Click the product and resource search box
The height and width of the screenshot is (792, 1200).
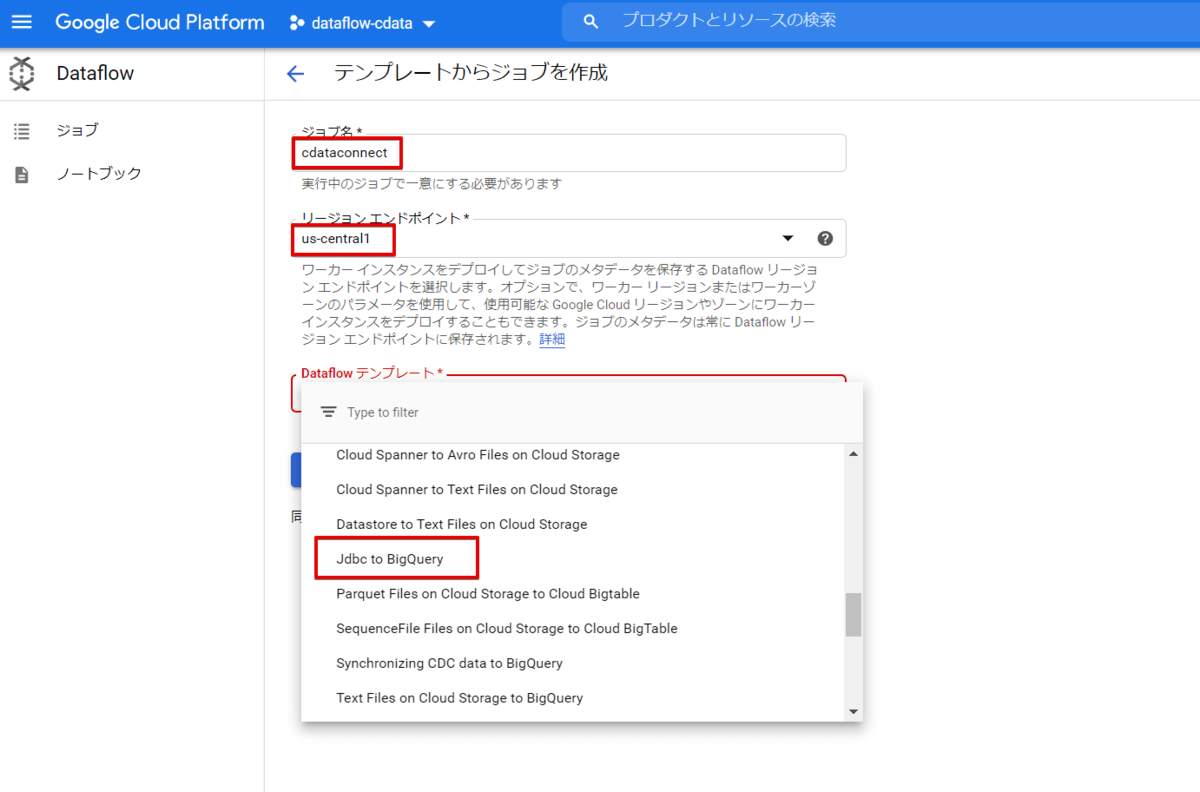point(881,21)
